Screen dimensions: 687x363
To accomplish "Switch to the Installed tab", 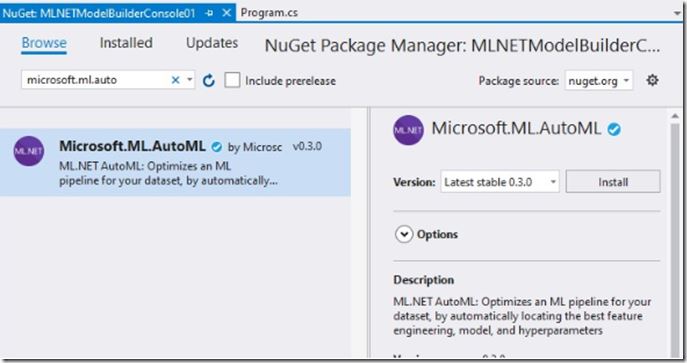I will (126, 43).
